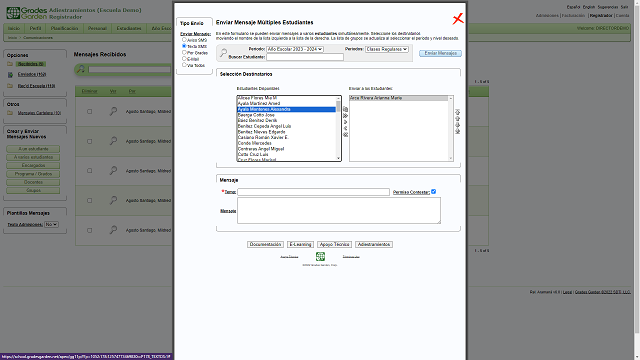
Task: Check the second message row checkbox
Action: pyautogui.click(x=89, y=141)
